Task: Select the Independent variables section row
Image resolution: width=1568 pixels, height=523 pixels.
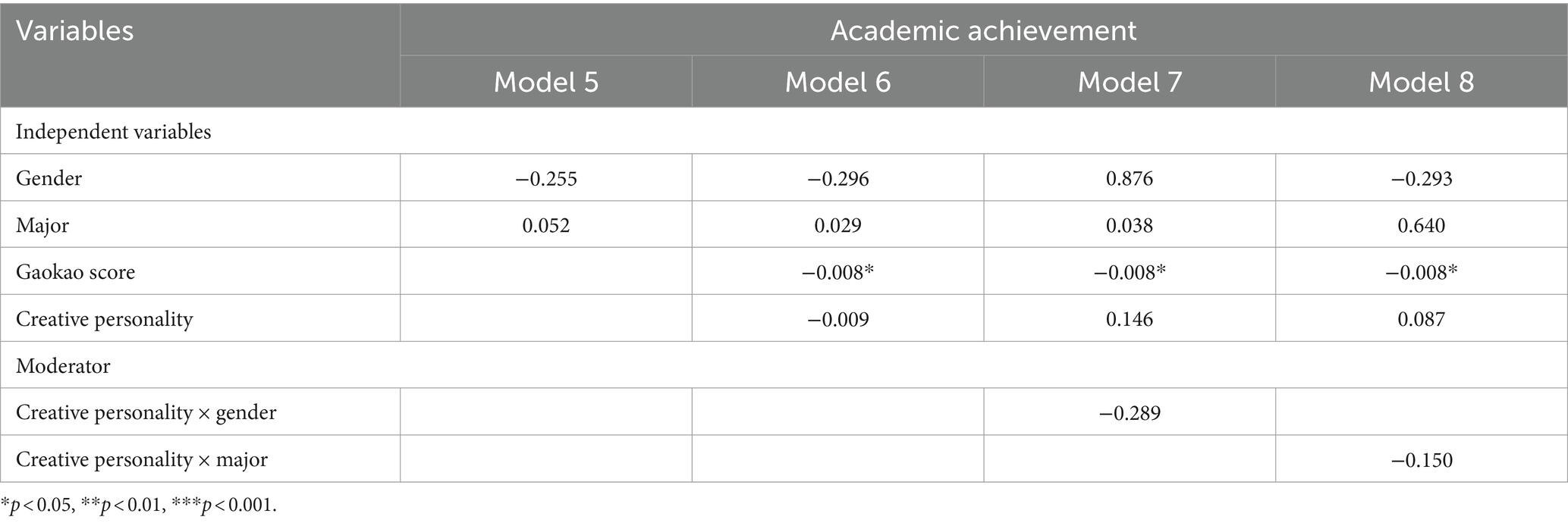Action: coord(784,131)
